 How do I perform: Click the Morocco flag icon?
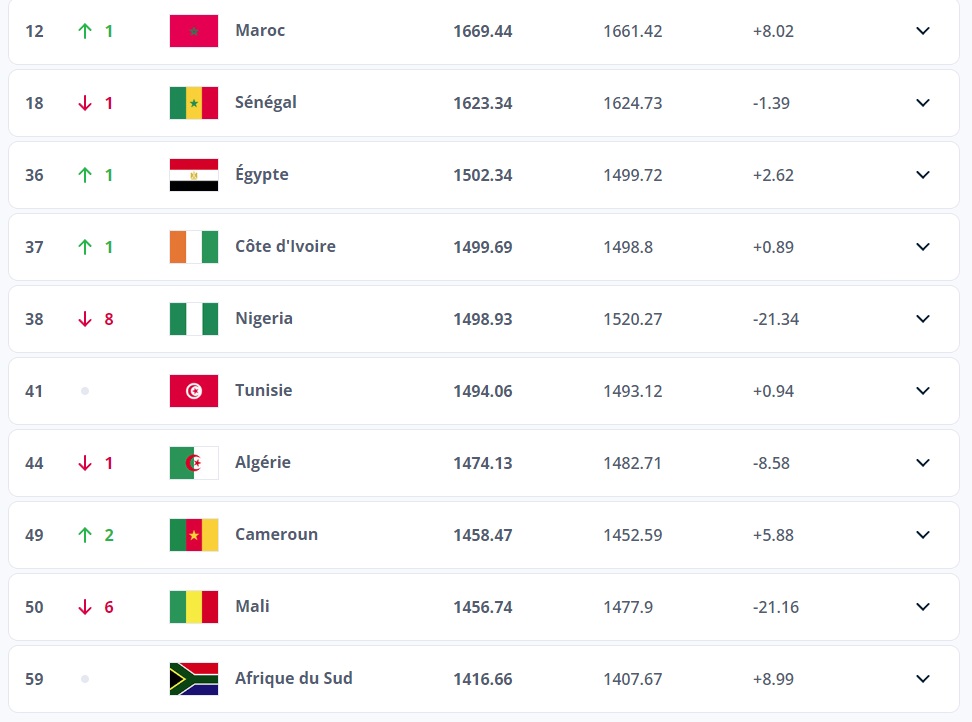(194, 31)
